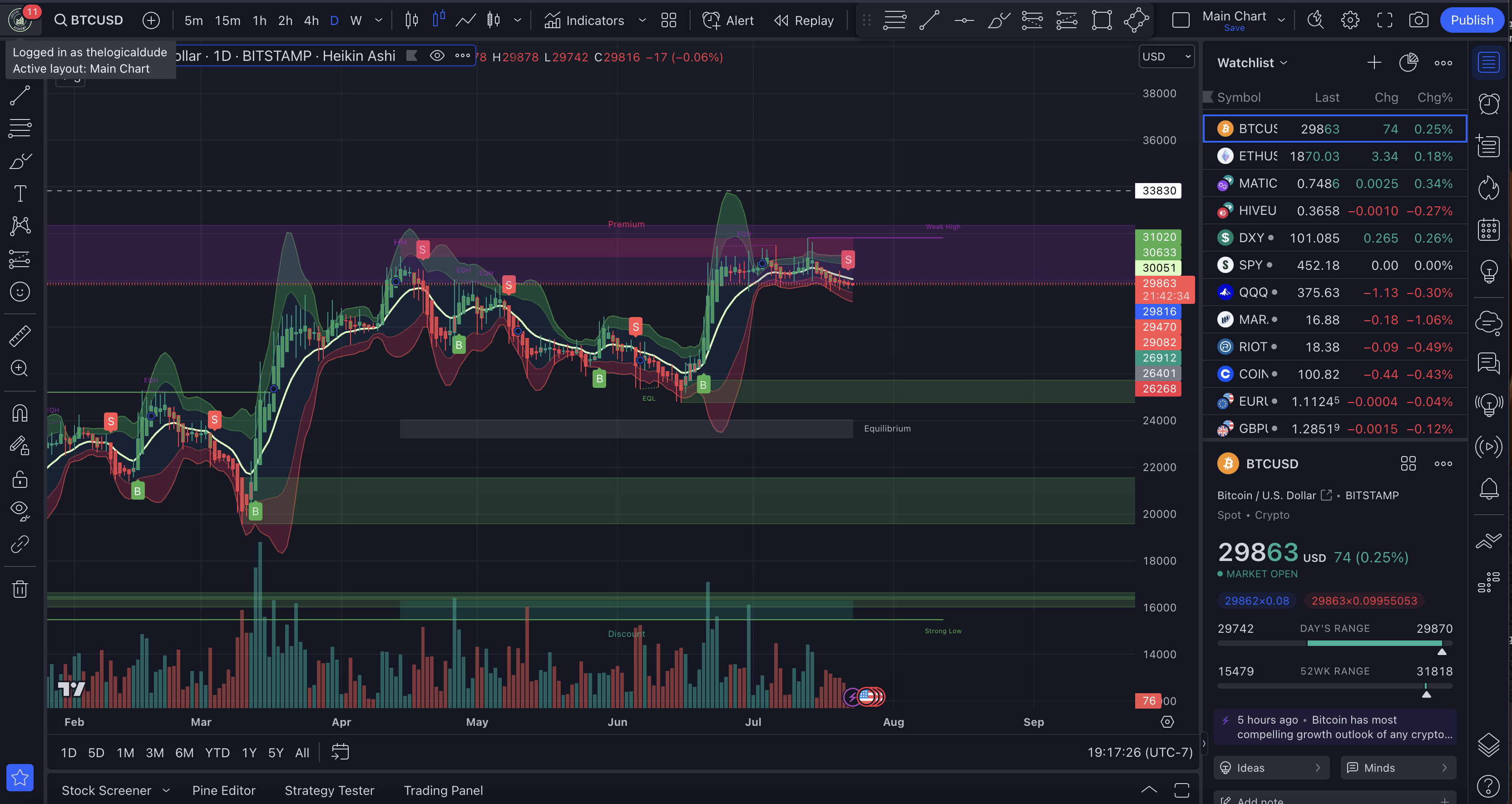This screenshot has width=1512, height=804.
Task: Select the measure ruler tool
Action: pos(20,336)
